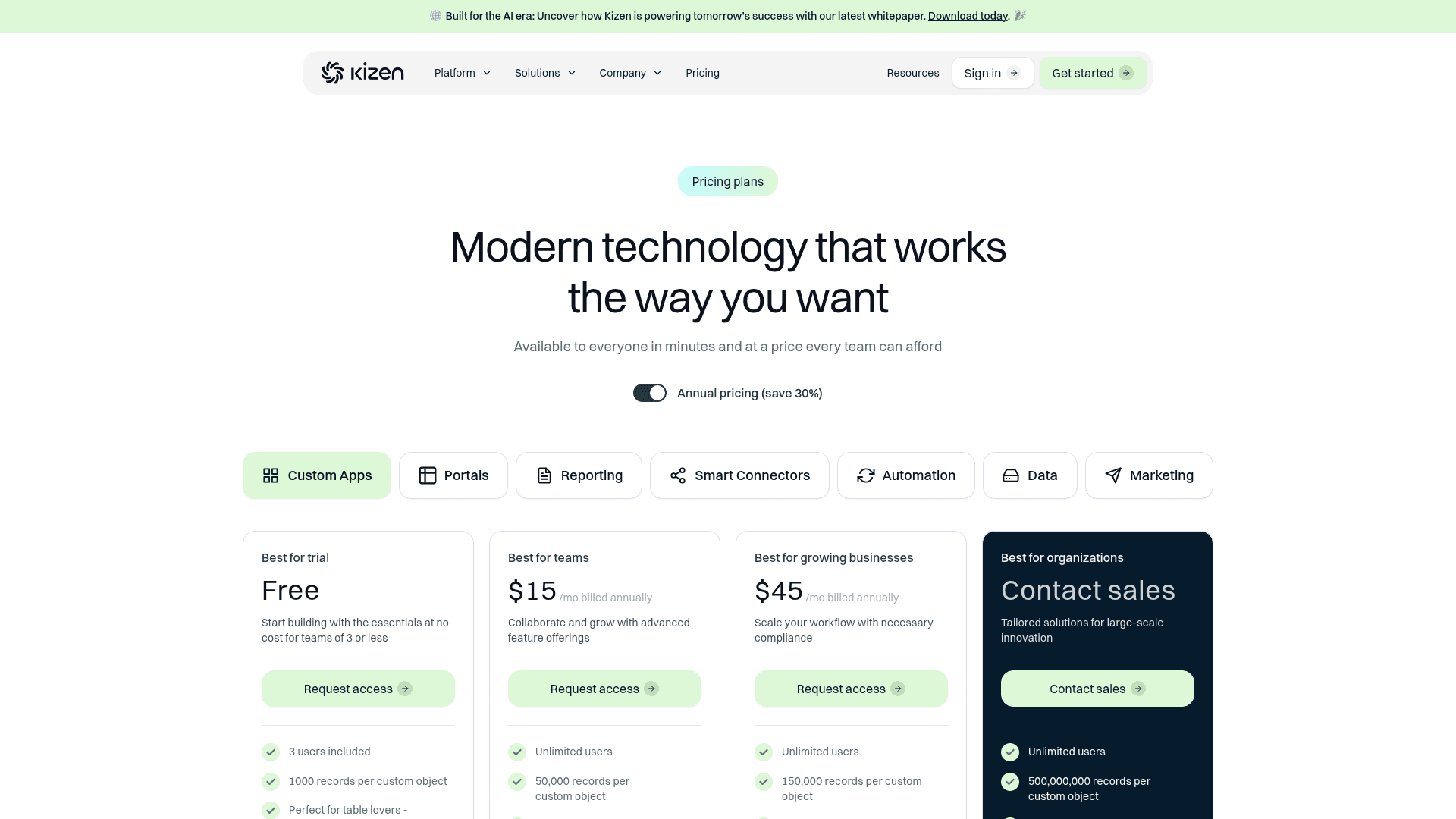Click the Custom Apps icon

[270, 475]
